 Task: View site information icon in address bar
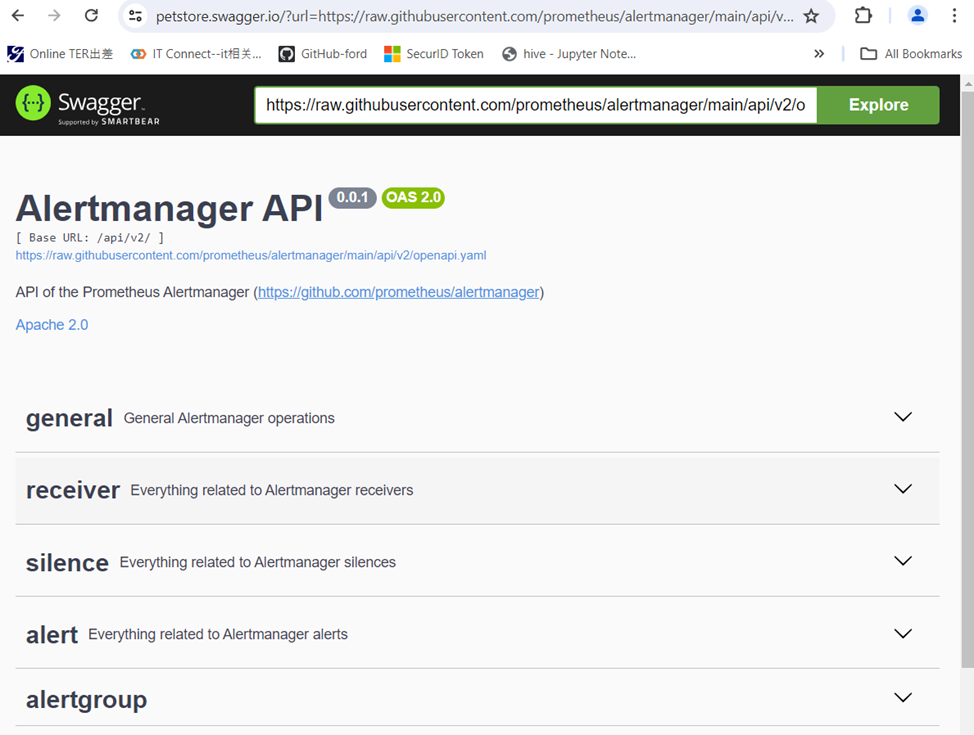point(136,16)
